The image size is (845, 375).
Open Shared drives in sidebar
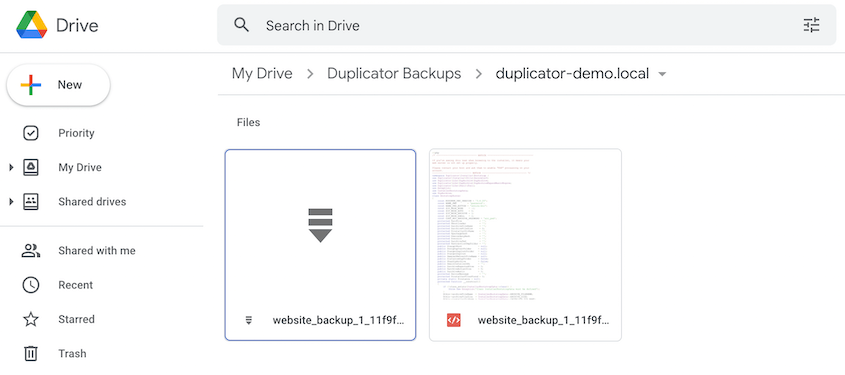(92, 202)
